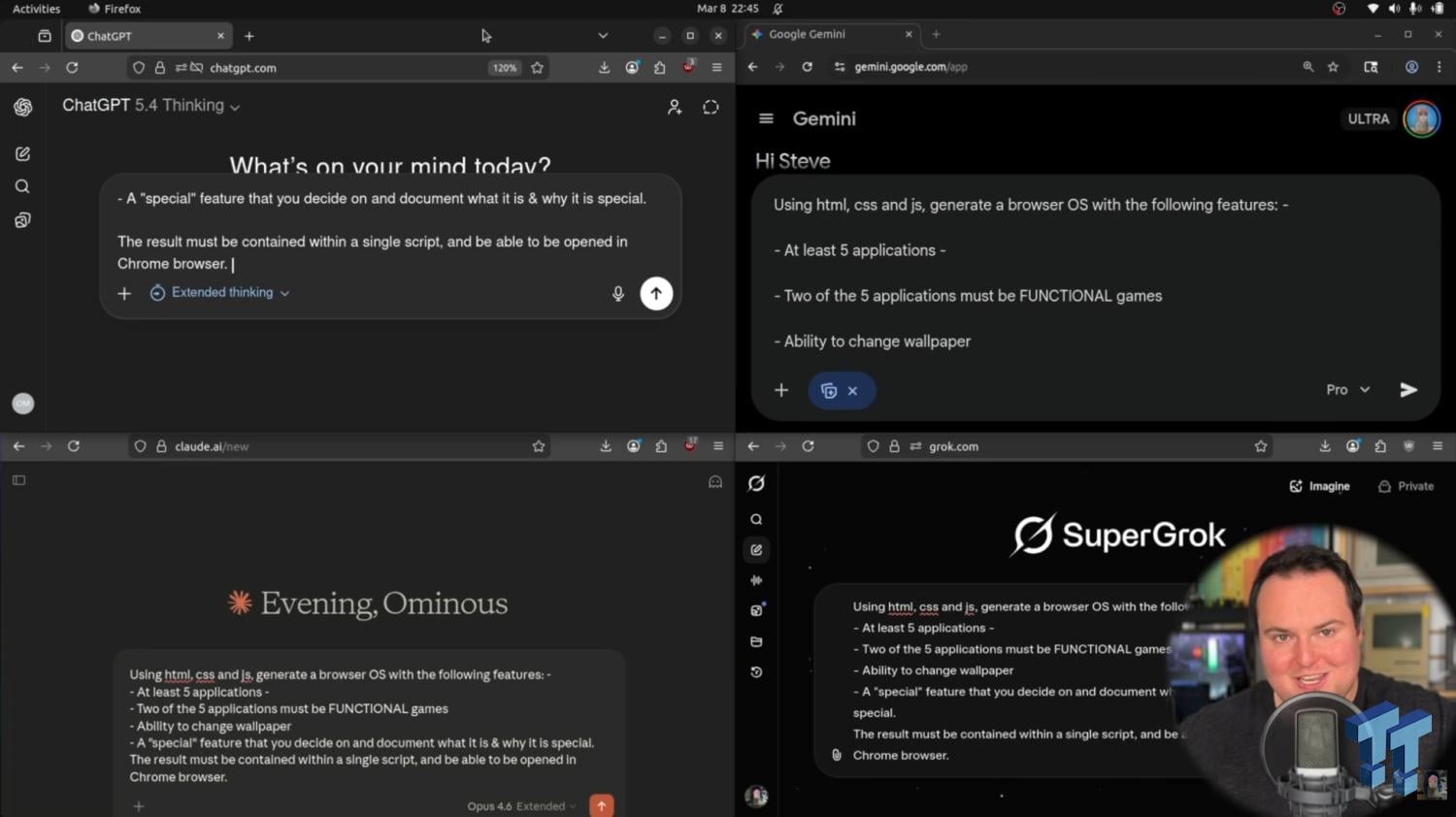Expand the ChatGPT 5.4 Thinking model dropdown

(151, 106)
